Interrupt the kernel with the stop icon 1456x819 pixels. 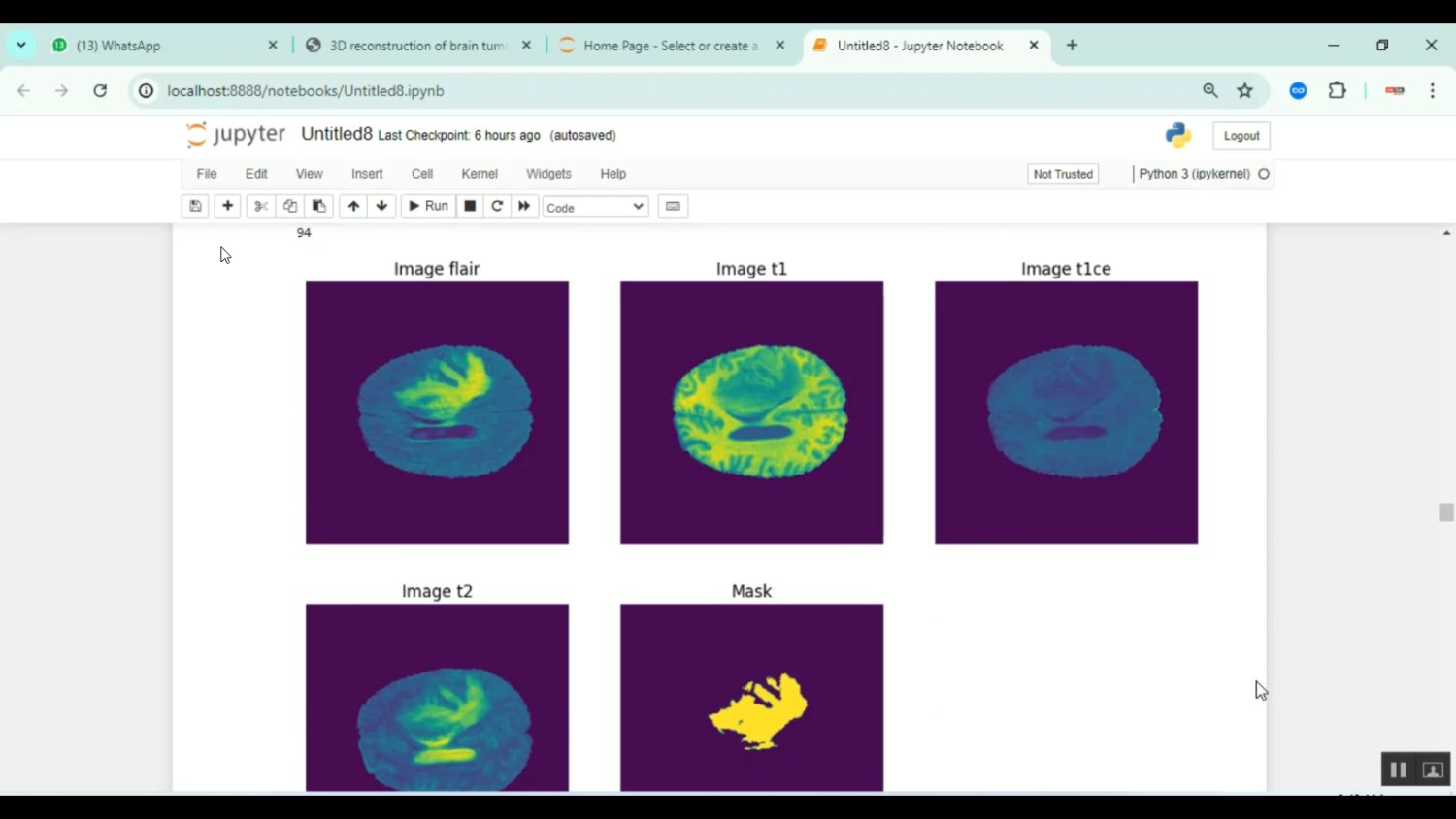(469, 206)
